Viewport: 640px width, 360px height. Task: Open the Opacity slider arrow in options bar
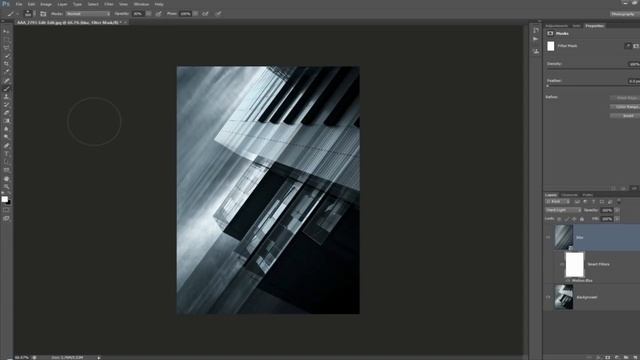click(149, 14)
